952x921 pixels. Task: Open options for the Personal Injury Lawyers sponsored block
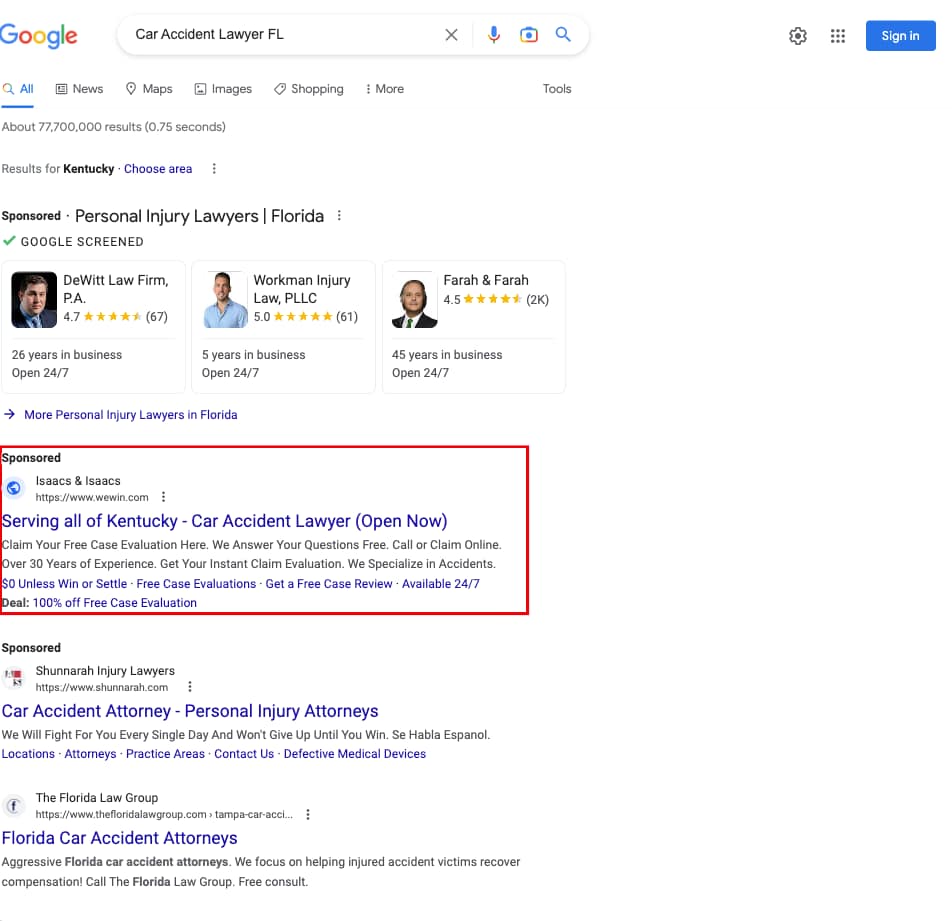[x=339, y=216]
